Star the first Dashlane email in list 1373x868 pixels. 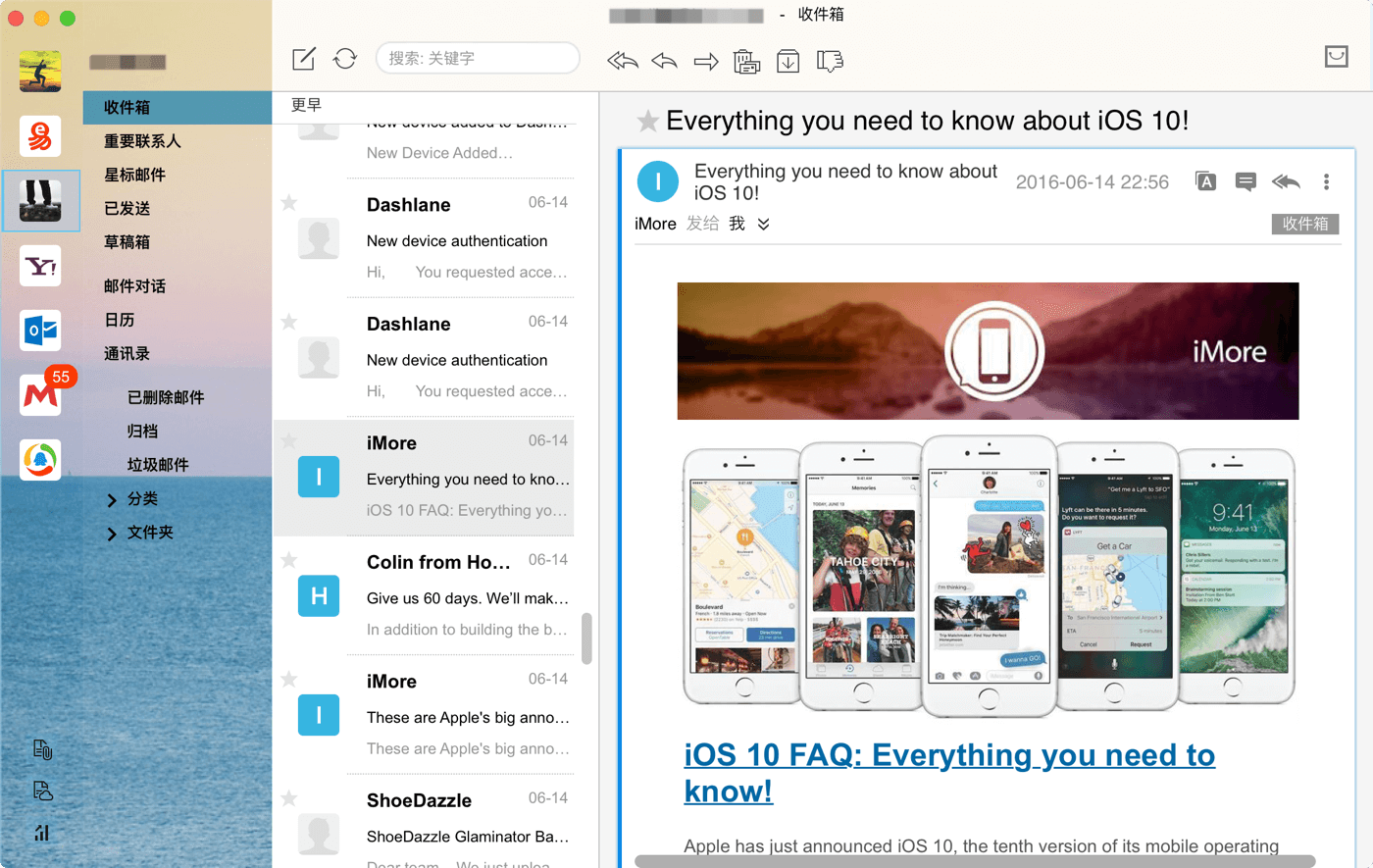click(x=289, y=203)
